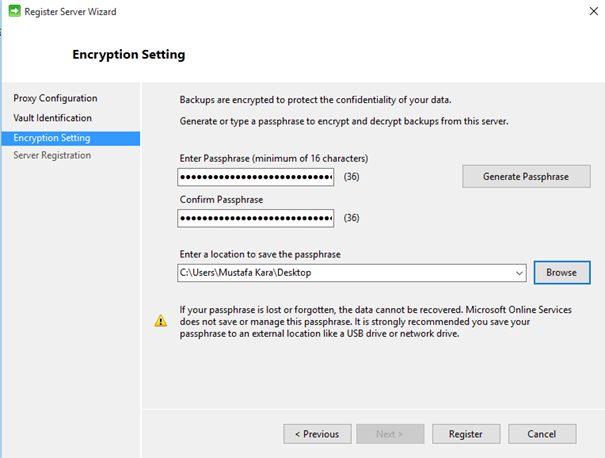The width and height of the screenshot is (605, 458).
Task: Open the Server Registration step
Action: [52, 155]
